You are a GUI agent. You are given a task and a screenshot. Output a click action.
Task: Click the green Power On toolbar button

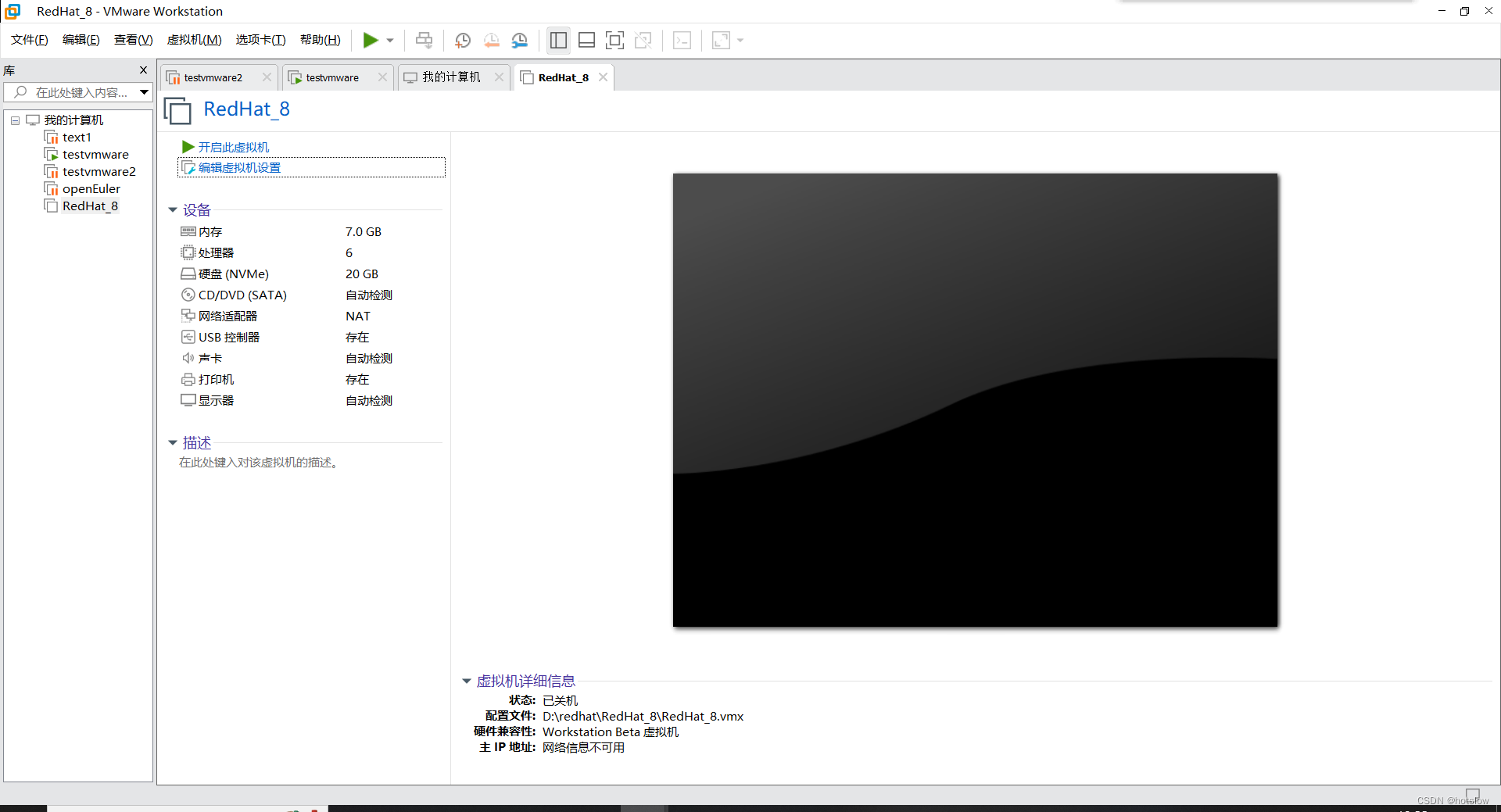371,40
